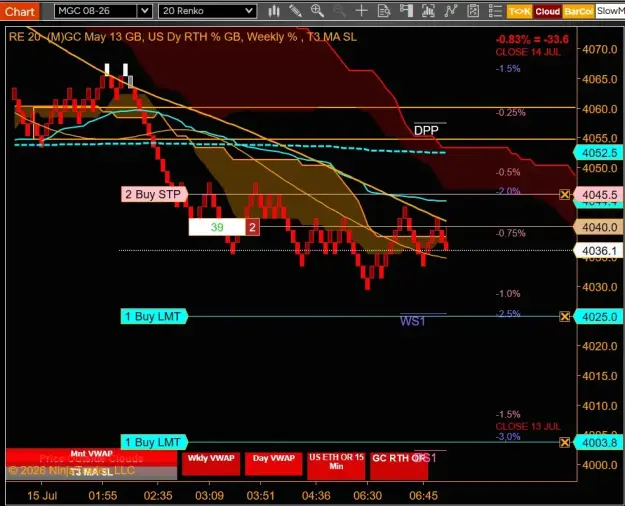This screenshot has height=506, width=625.
Task: Click the '-0.83% = -33.6' readout
Action: point(532,39)
